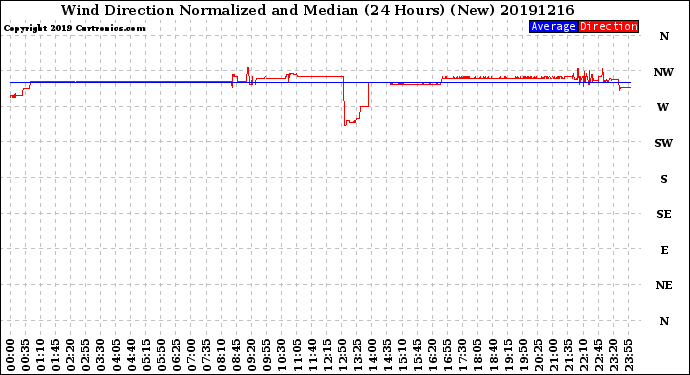The image size is (690, 375).
Task: Click the "20:25" time axis label
Action: pos(538,355)
